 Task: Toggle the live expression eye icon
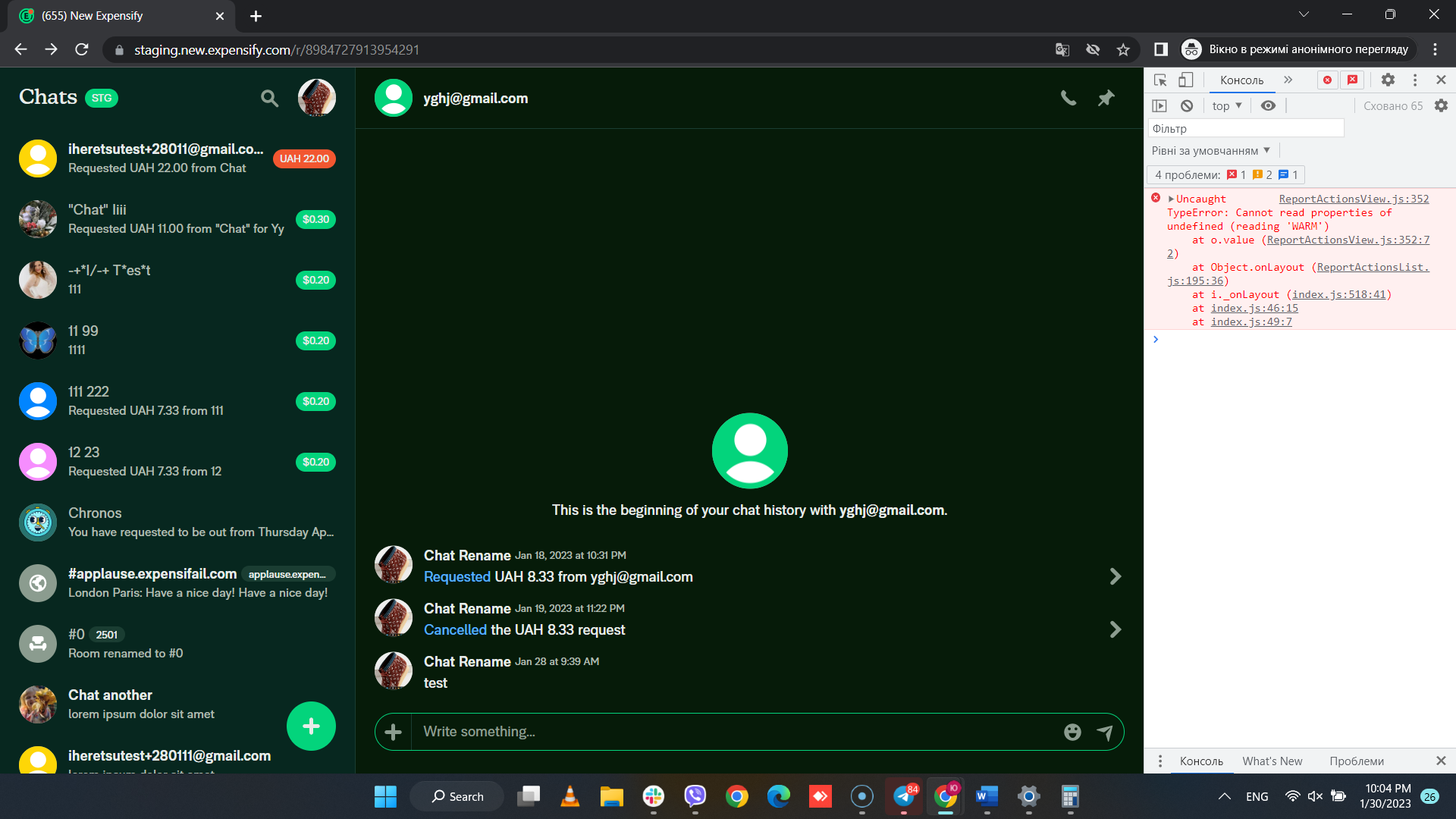1268,106
